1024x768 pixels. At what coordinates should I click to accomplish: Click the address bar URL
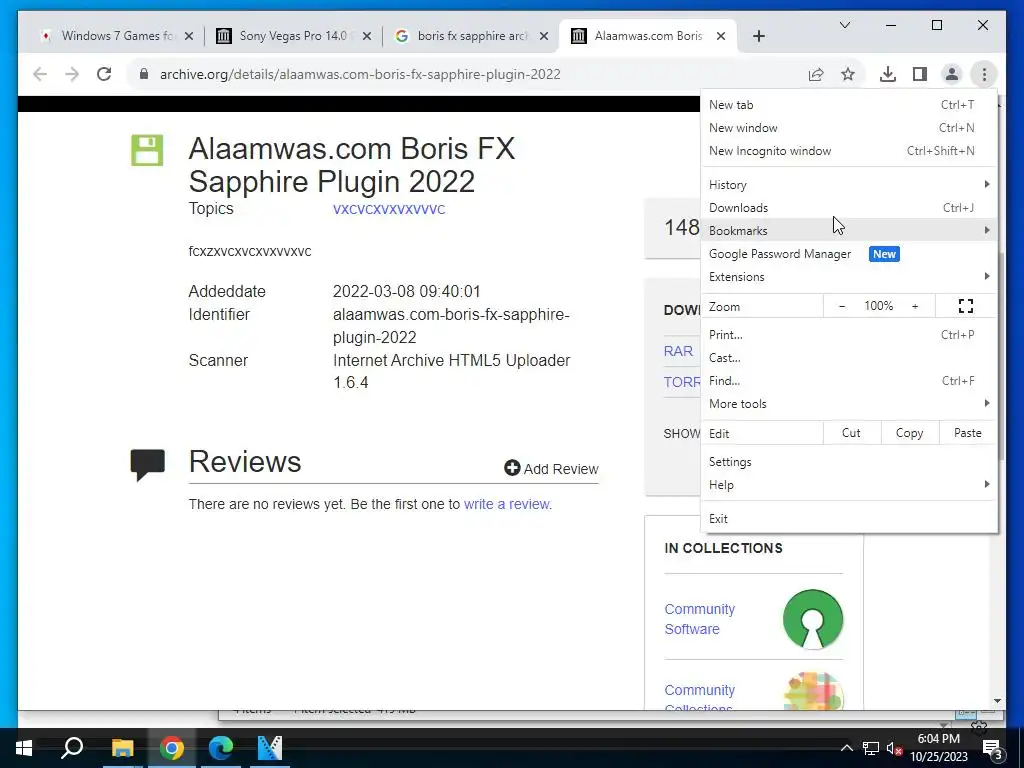click(x=360, y=74)
